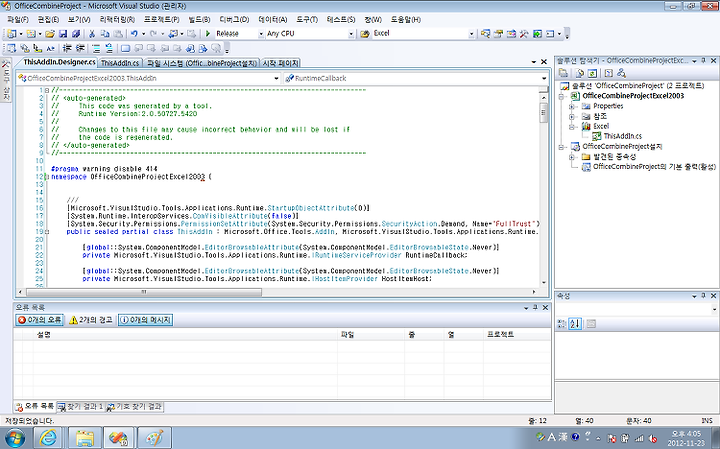Image resolution: width=720 pixels, height=449 pixels.
Task: Click the Save All icon
Action: coord(76,34)
